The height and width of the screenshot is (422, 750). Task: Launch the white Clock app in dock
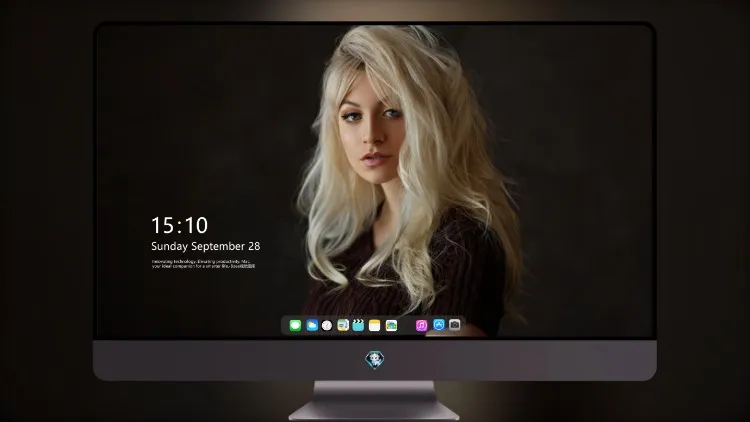click(327, 325)
